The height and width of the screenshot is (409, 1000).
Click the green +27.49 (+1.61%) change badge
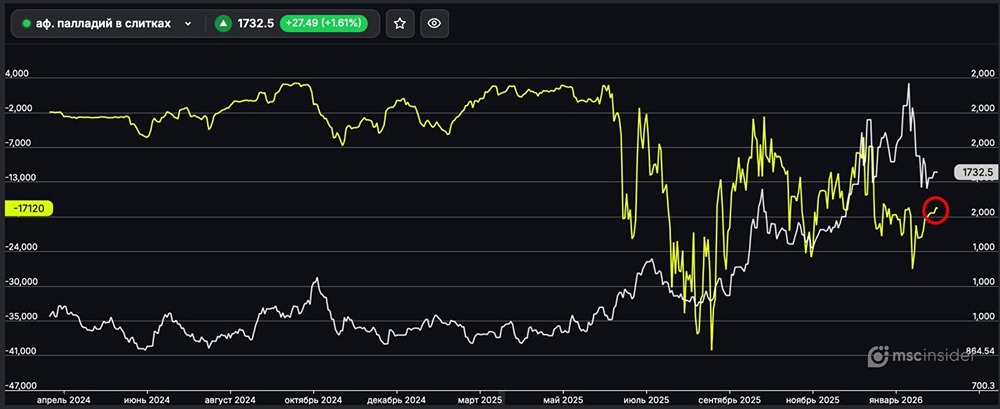pyautogui.click(x=324, y=24)
